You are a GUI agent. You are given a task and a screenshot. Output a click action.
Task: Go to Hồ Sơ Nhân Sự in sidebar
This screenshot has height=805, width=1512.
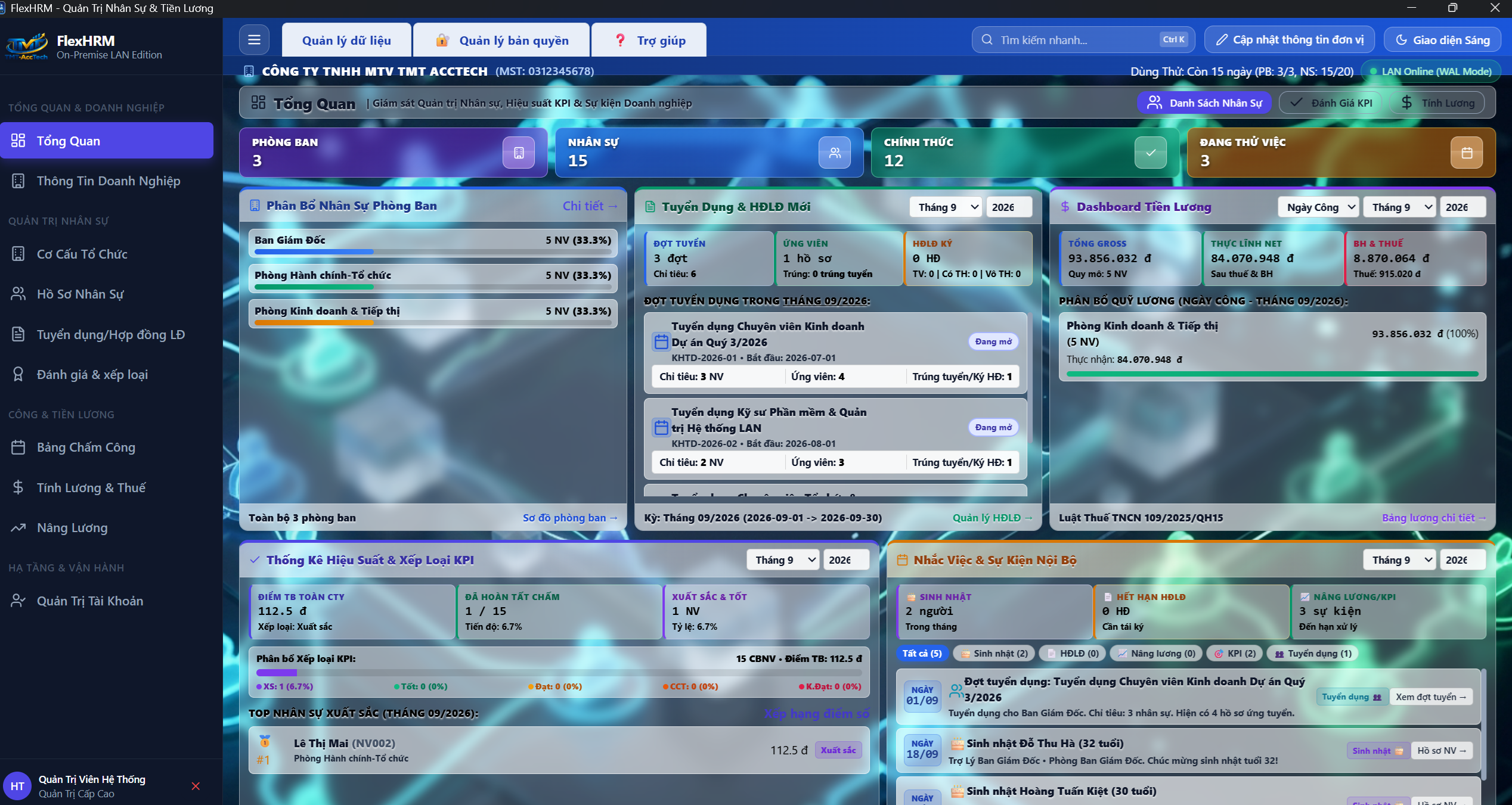tap(107, 294)
